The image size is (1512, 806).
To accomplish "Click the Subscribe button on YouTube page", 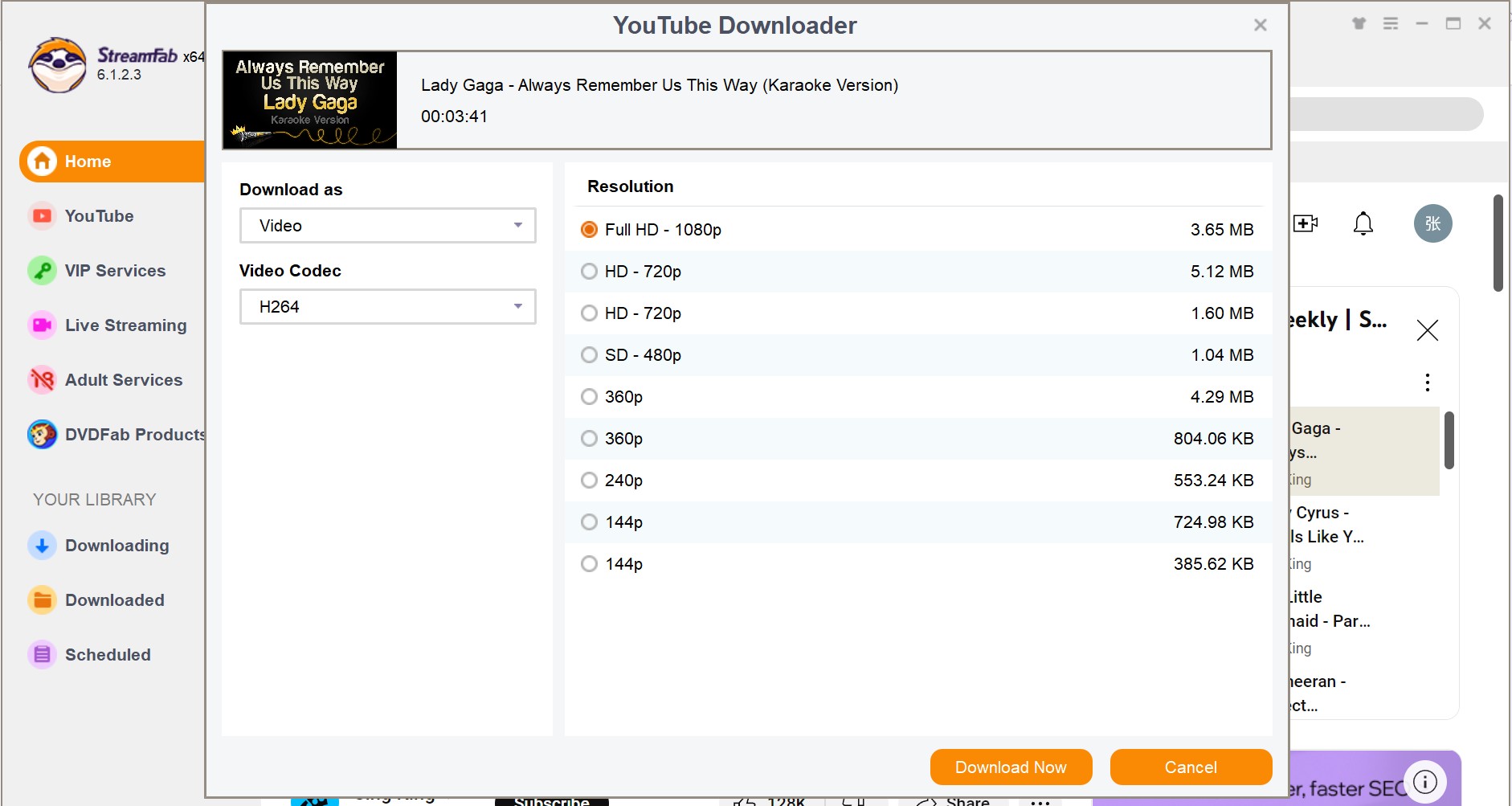I will tap(551, 801).
